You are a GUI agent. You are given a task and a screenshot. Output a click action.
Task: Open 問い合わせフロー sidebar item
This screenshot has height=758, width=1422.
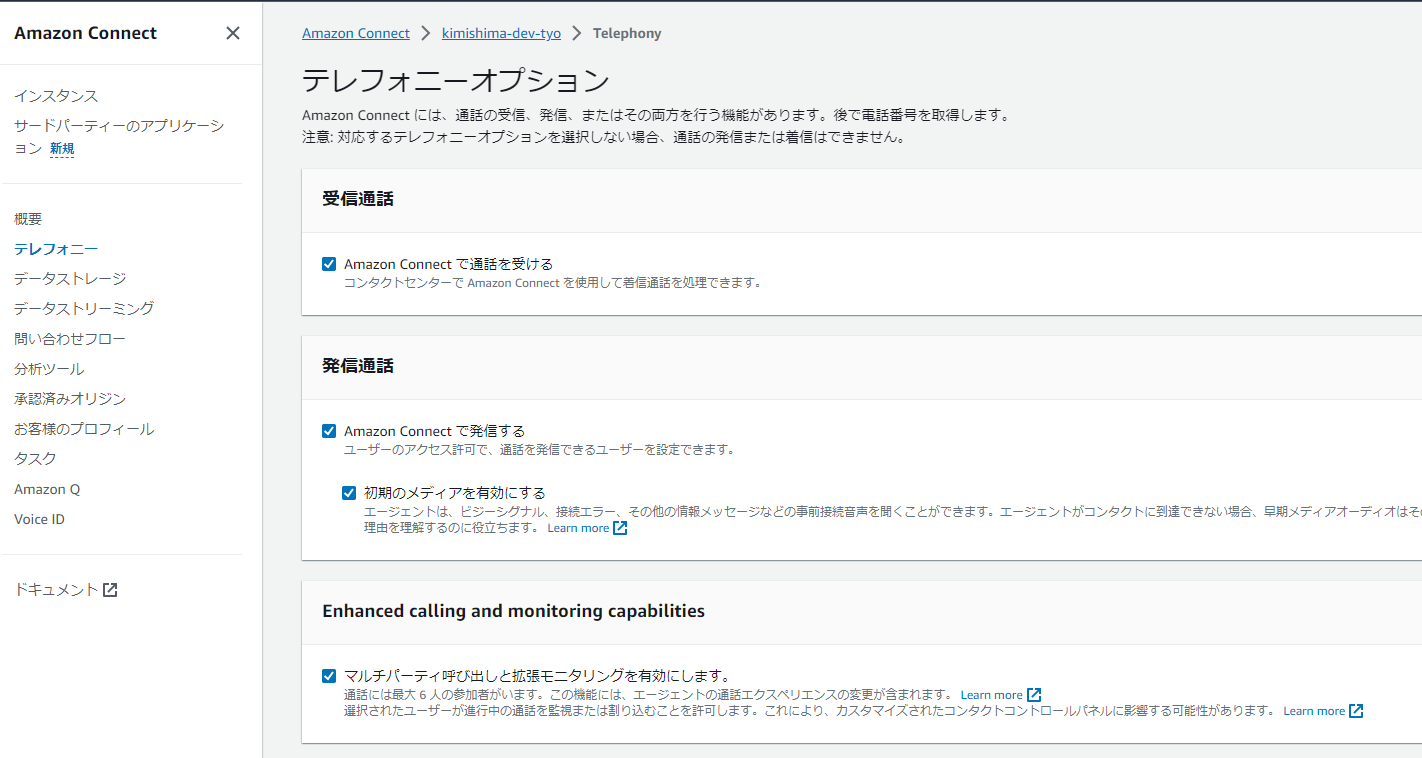pos(70,339)
